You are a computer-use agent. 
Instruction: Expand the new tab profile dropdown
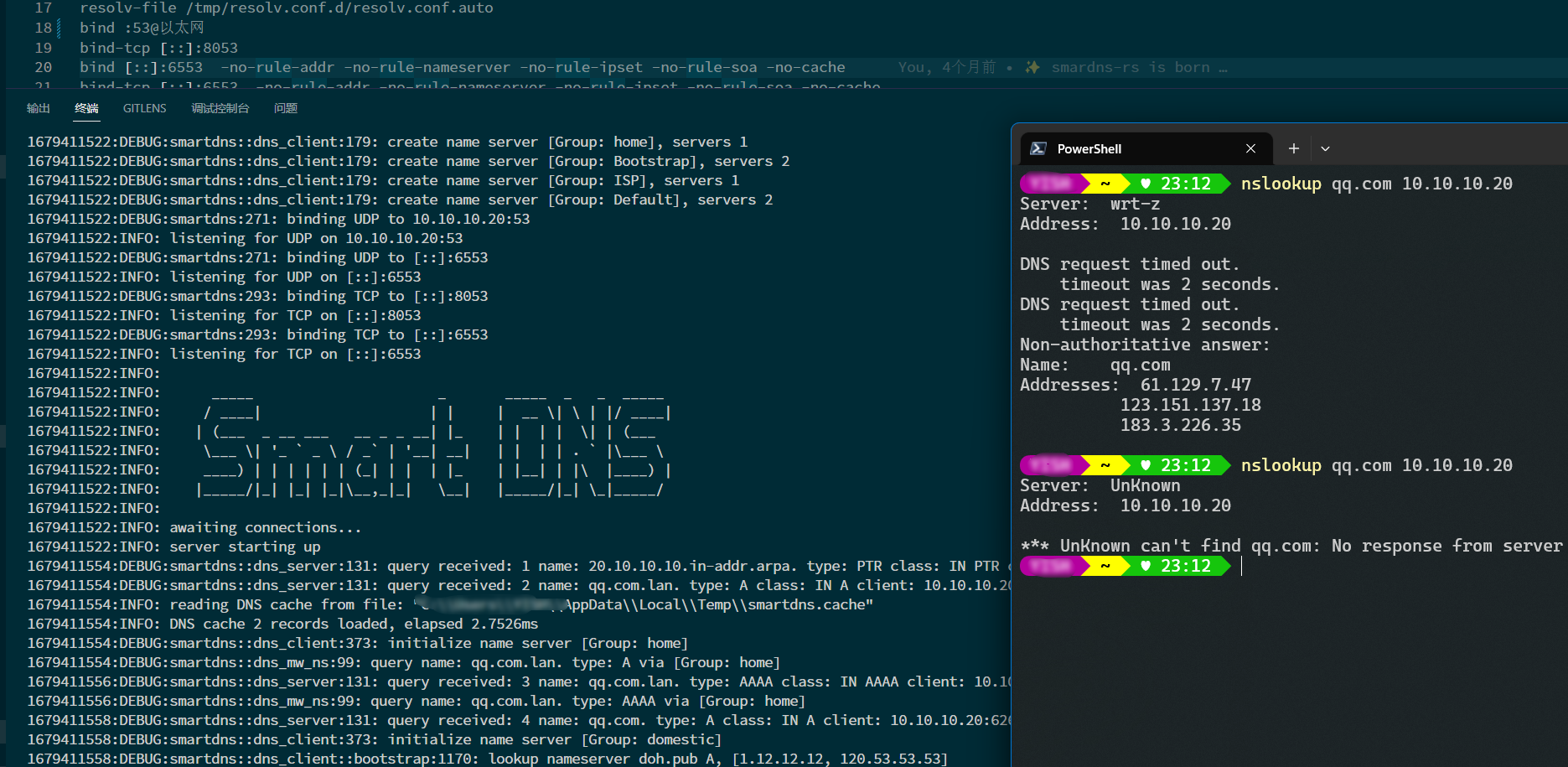tap(1325, 148)
